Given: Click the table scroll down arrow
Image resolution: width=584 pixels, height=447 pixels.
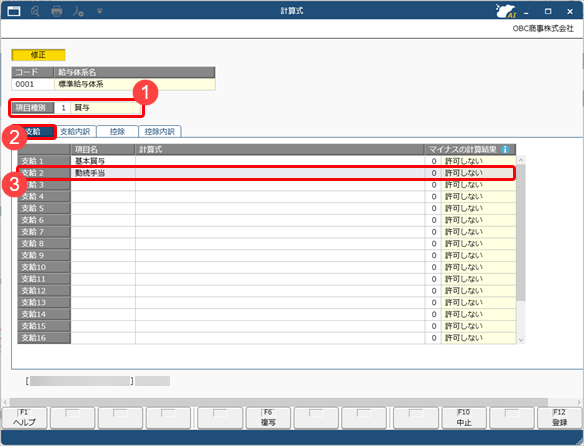Looking at the screenshot, I should point(521,339).
